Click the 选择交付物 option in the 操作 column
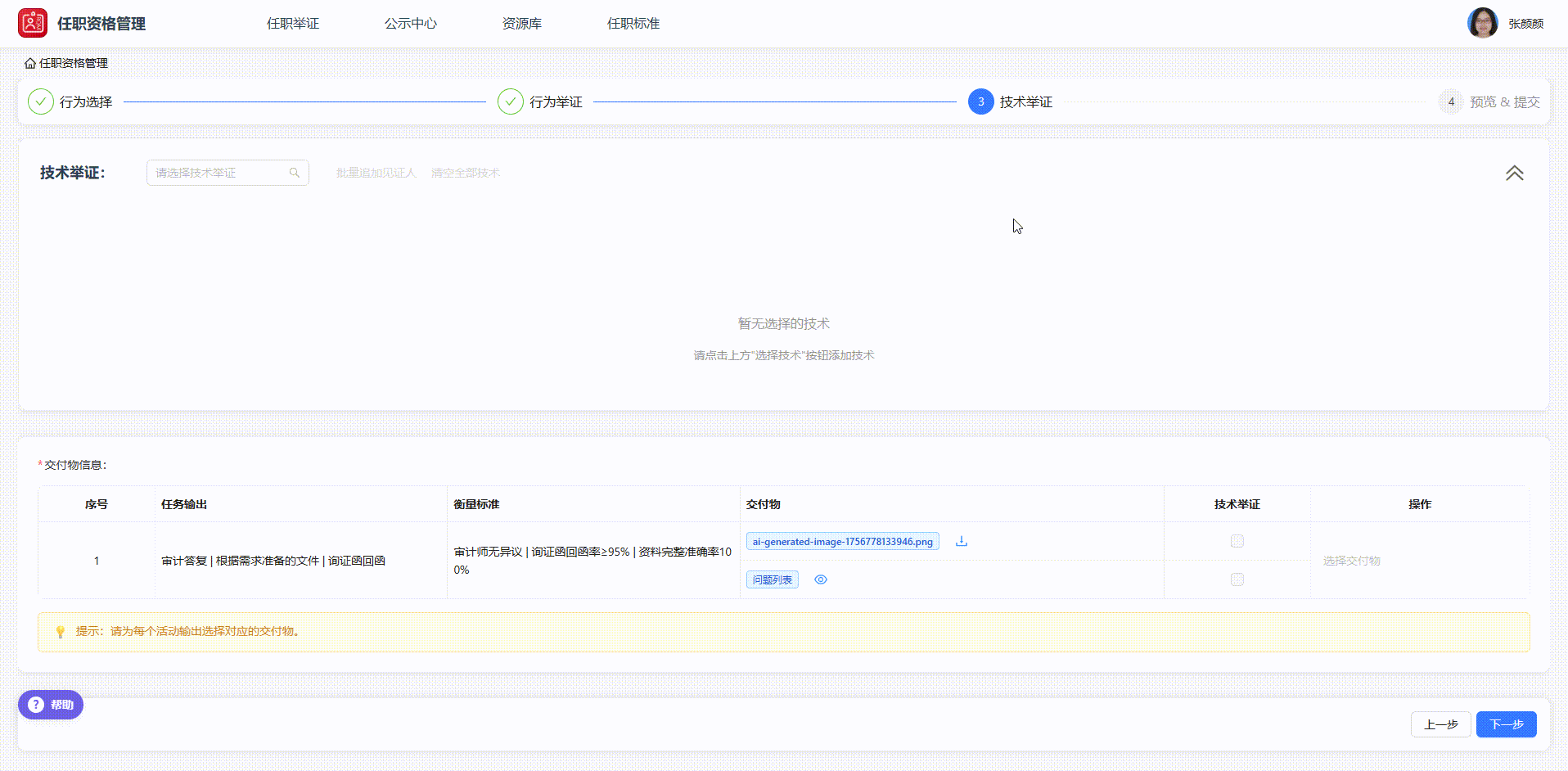This screenshot has height=771, width=1568. 1351,561
